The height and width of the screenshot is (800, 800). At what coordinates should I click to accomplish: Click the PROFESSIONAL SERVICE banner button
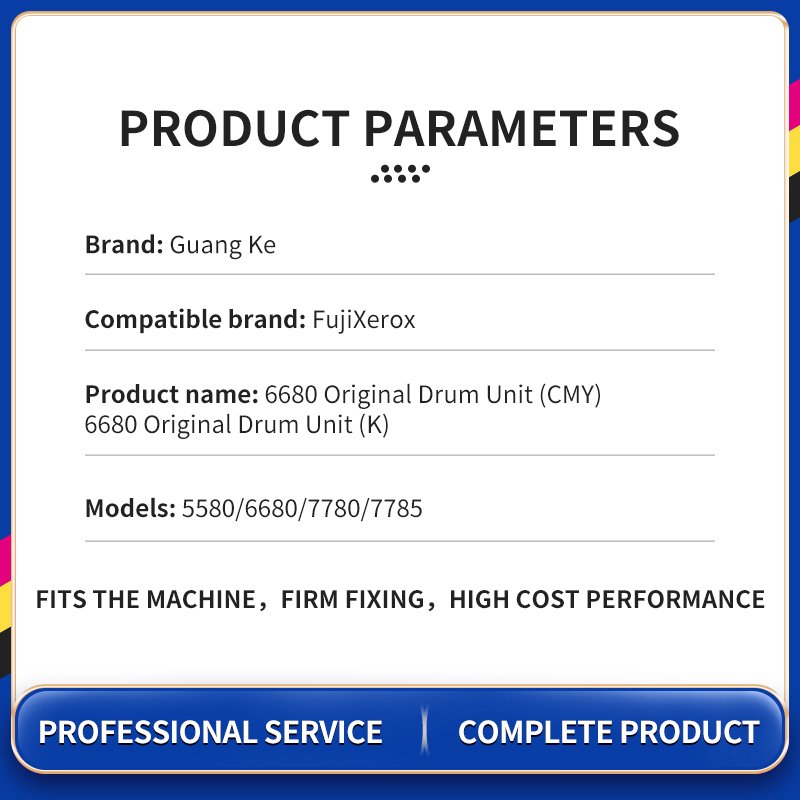click(x=210, y=732)
